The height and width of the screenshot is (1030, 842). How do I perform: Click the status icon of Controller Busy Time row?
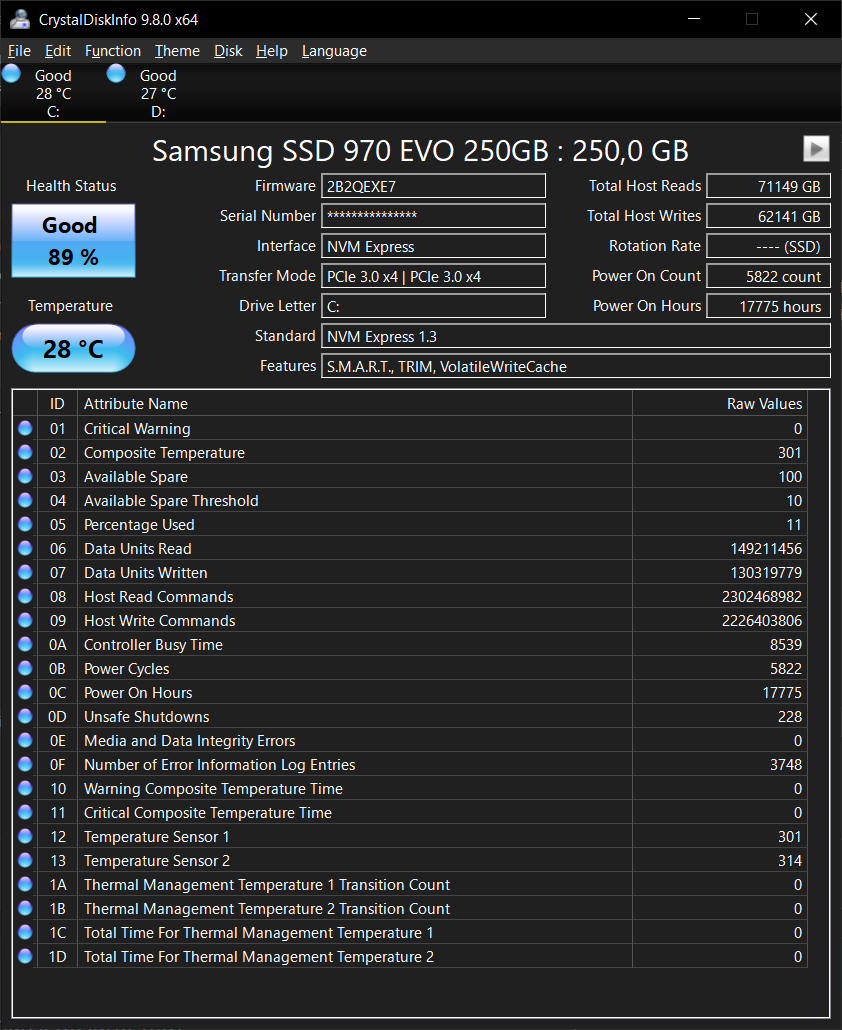point(25,644)
